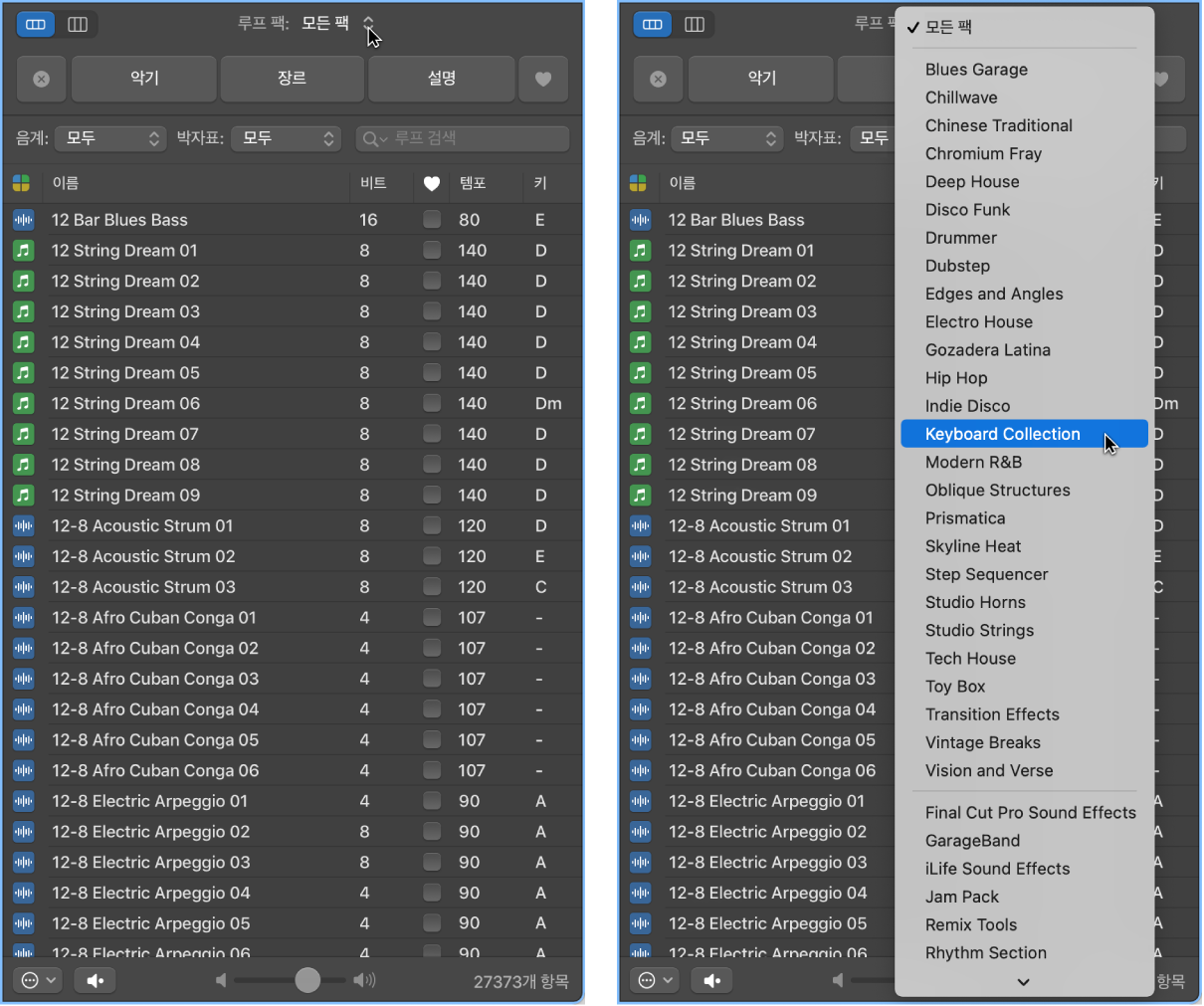Favorite 12 Bar Blues Bass checkbox in left panel

pyautogui.click(x=432, y=219)
